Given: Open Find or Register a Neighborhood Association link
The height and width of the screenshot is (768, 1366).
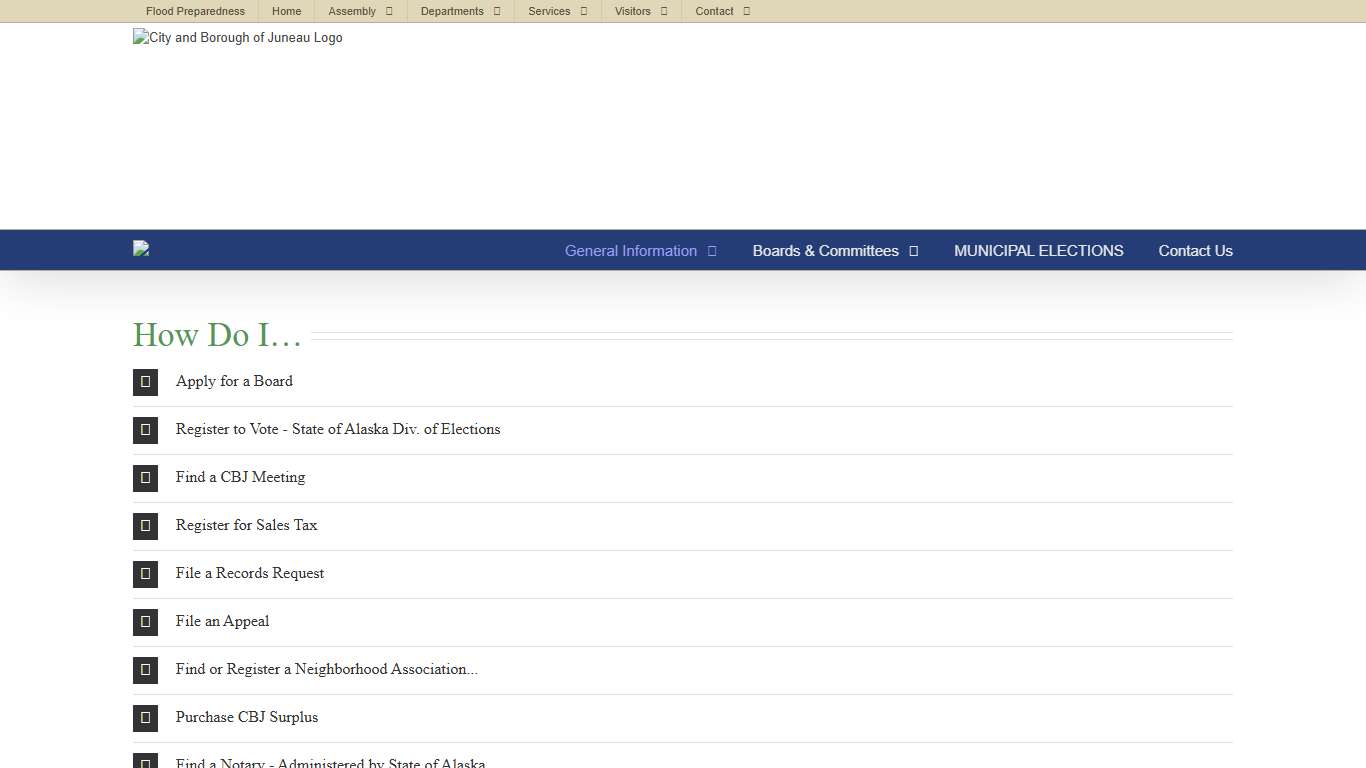Looking at the screenshot, I should pyautogui.click(x=326, y=669).
